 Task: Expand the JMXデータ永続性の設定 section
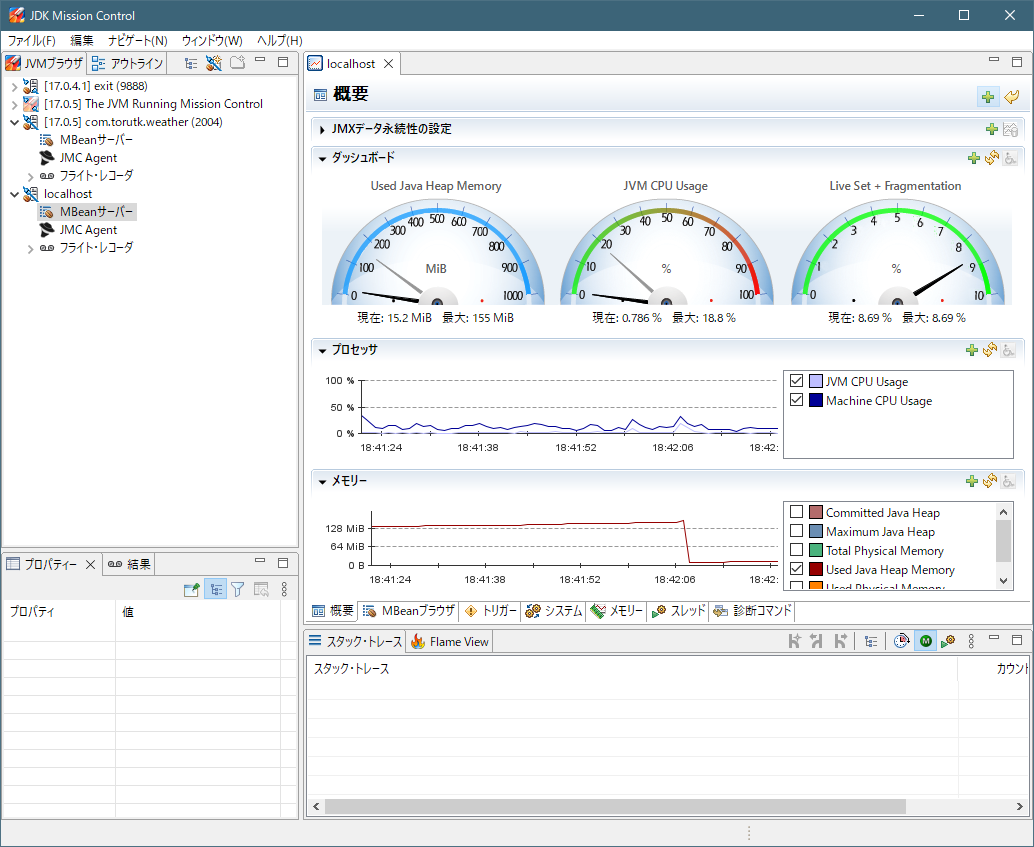(322, 129)
